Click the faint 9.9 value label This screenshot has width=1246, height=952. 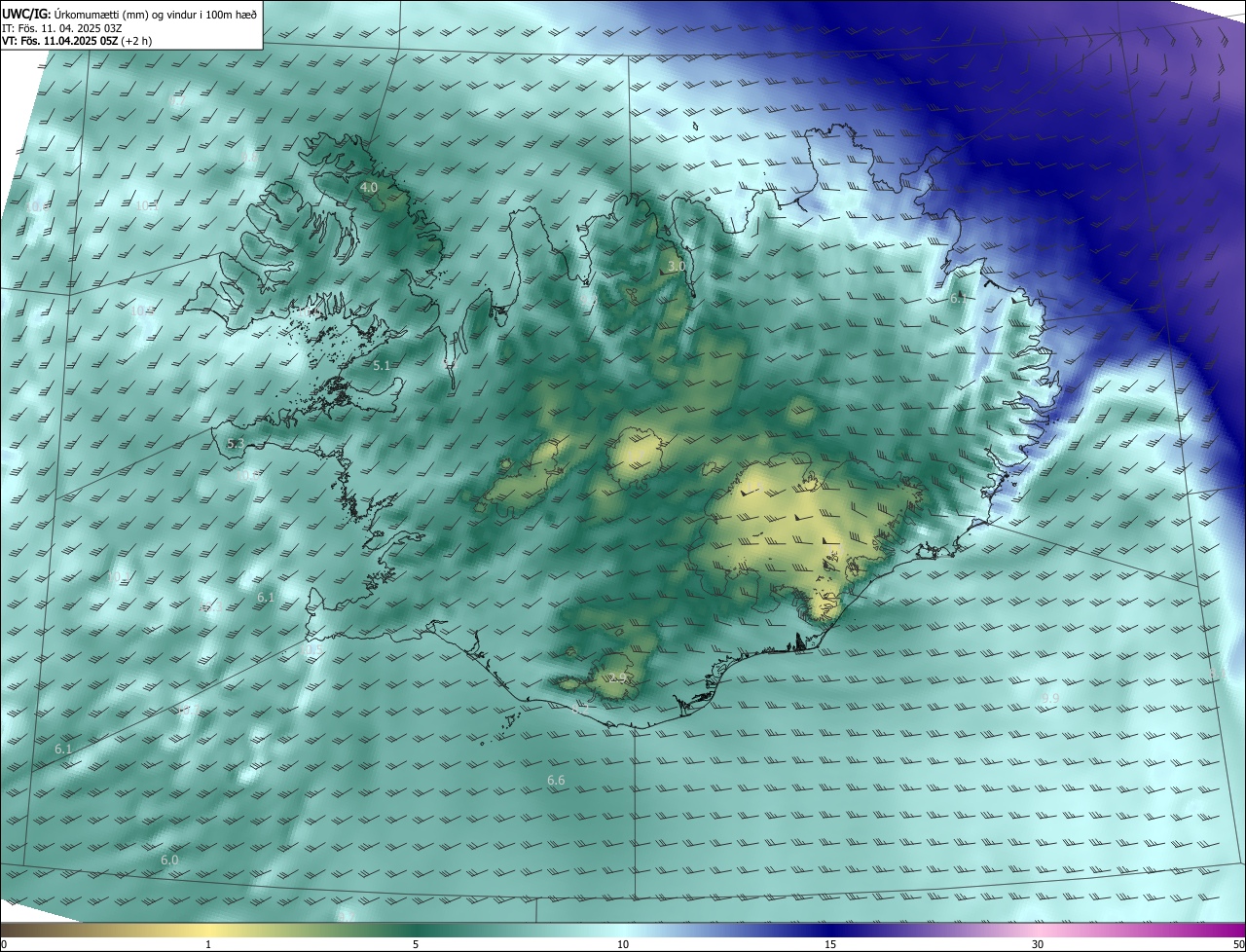1050,699
